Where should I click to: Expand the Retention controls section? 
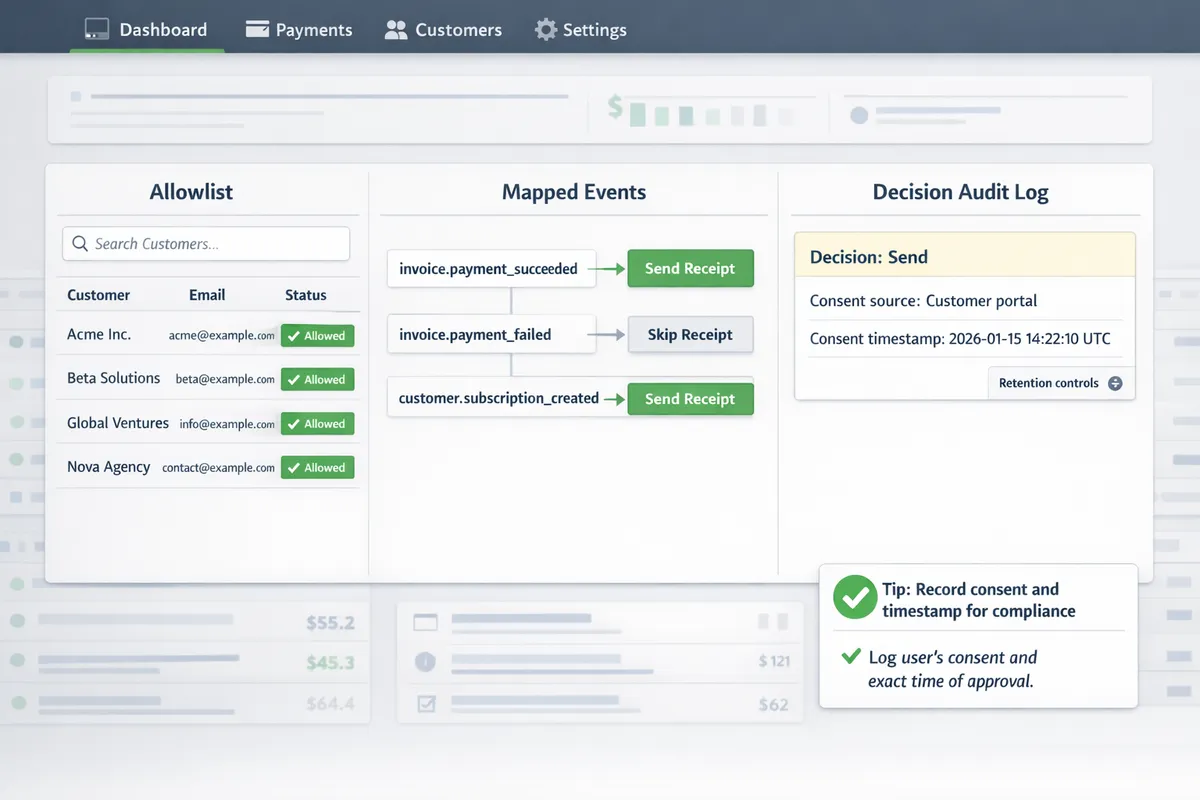tap(1059, 383)
